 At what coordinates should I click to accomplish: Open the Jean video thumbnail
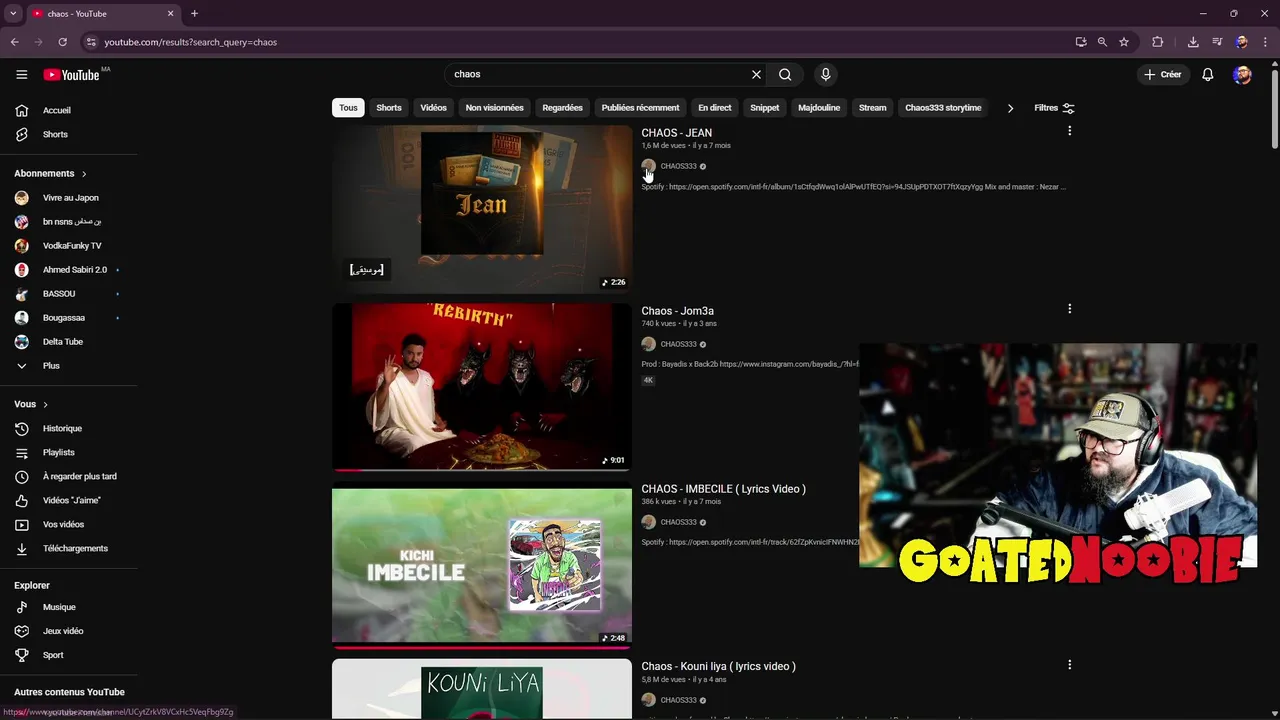click(x=482, y=209)
